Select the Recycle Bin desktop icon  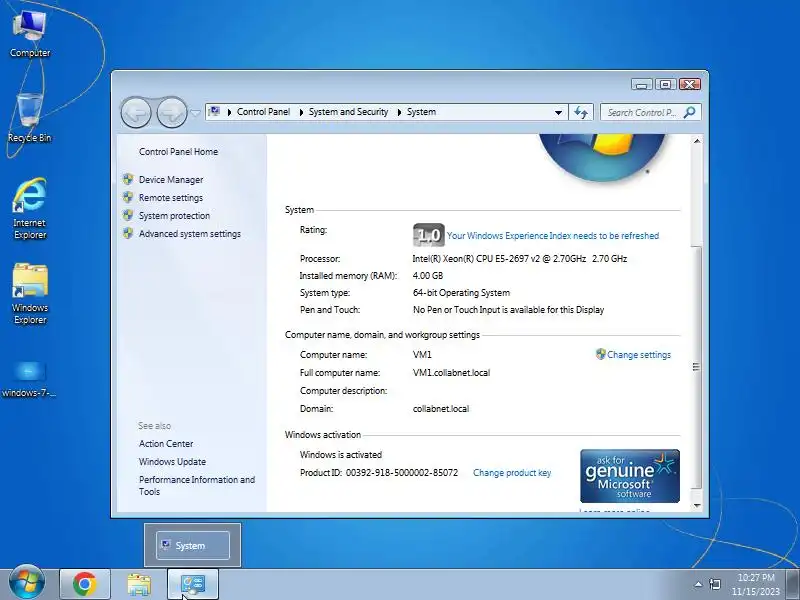pyautogui.click(x=30, y=118)
